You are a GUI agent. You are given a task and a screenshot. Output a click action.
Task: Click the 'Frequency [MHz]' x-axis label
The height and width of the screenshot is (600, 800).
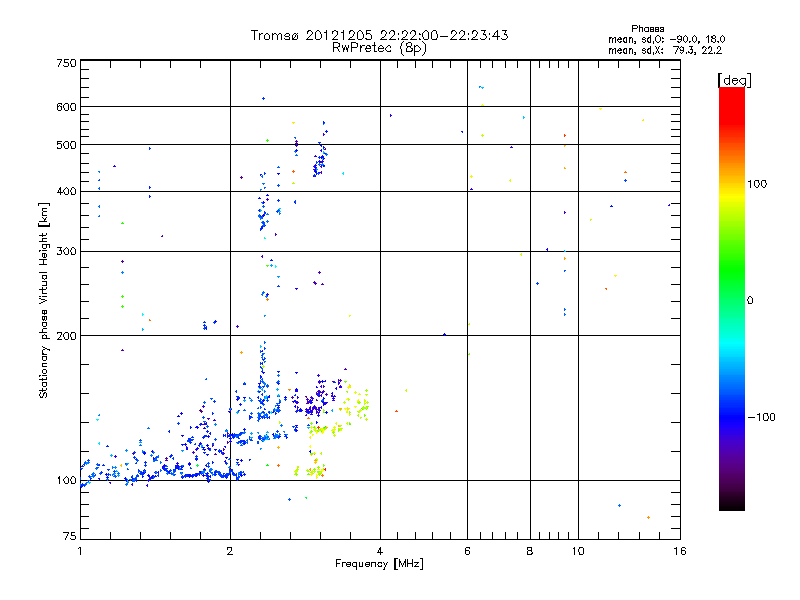pos(379,564)
